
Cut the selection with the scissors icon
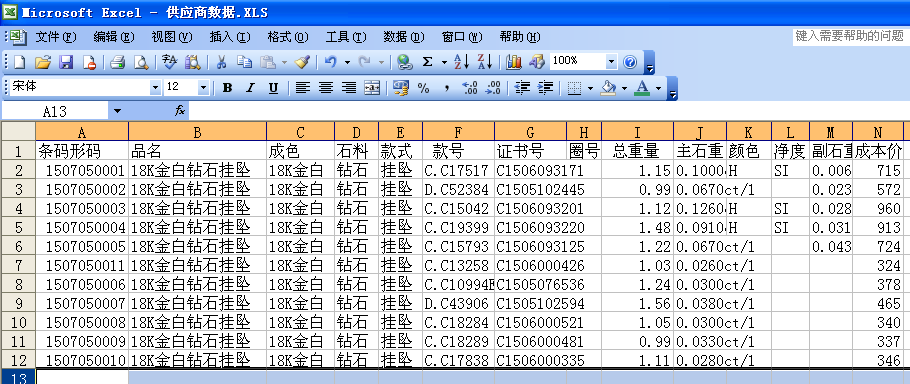point(221,62)
